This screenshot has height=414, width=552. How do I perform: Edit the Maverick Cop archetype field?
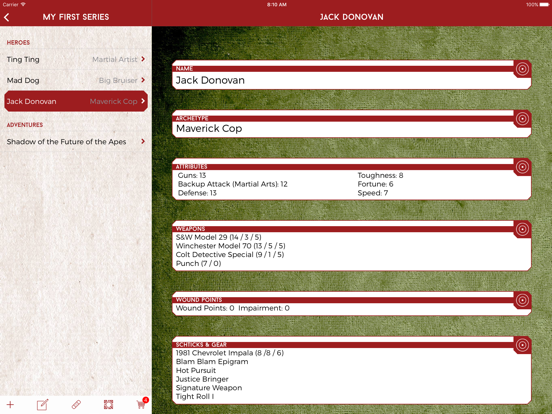[x=351, y=128]
